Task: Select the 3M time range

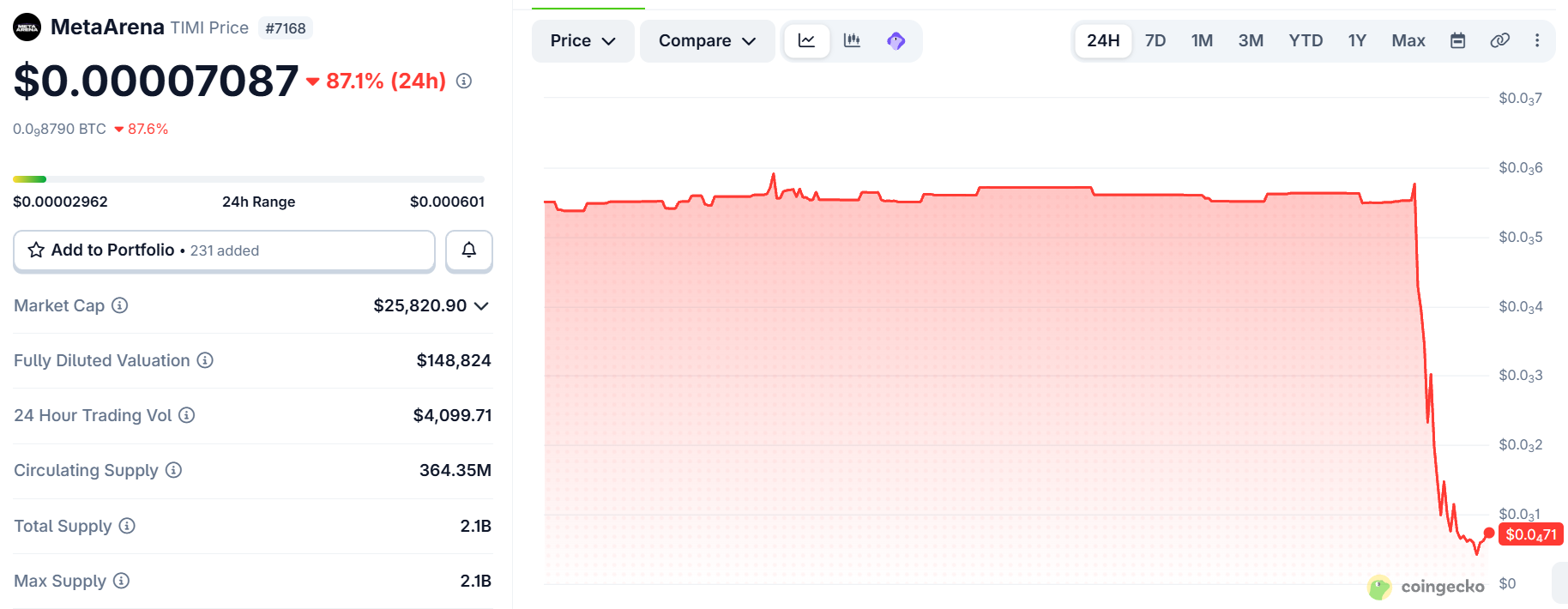Action: tap(1251, 40)
